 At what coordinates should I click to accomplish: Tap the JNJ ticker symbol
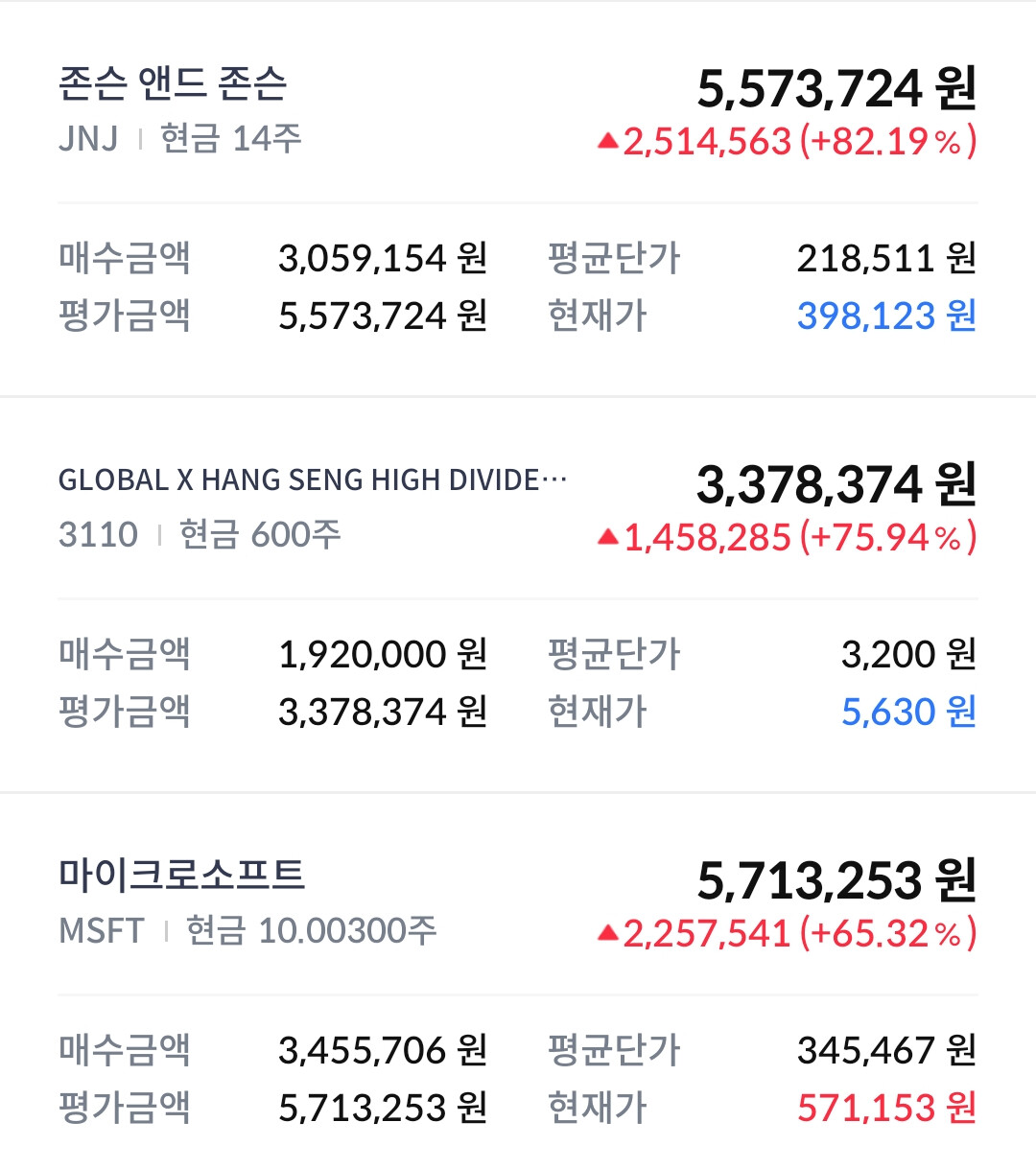point(88,139)
